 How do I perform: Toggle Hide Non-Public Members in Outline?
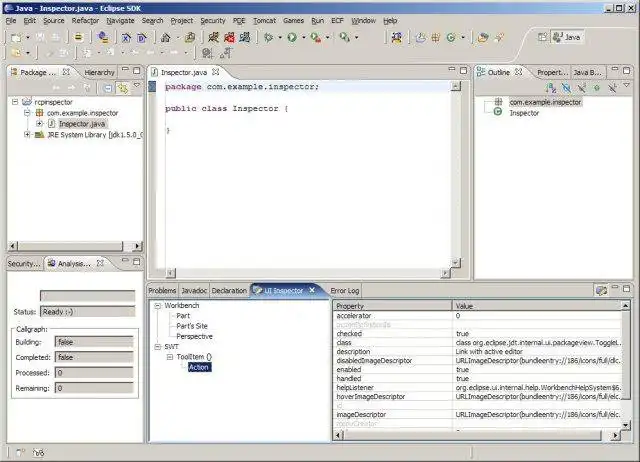tap(597, 87)
